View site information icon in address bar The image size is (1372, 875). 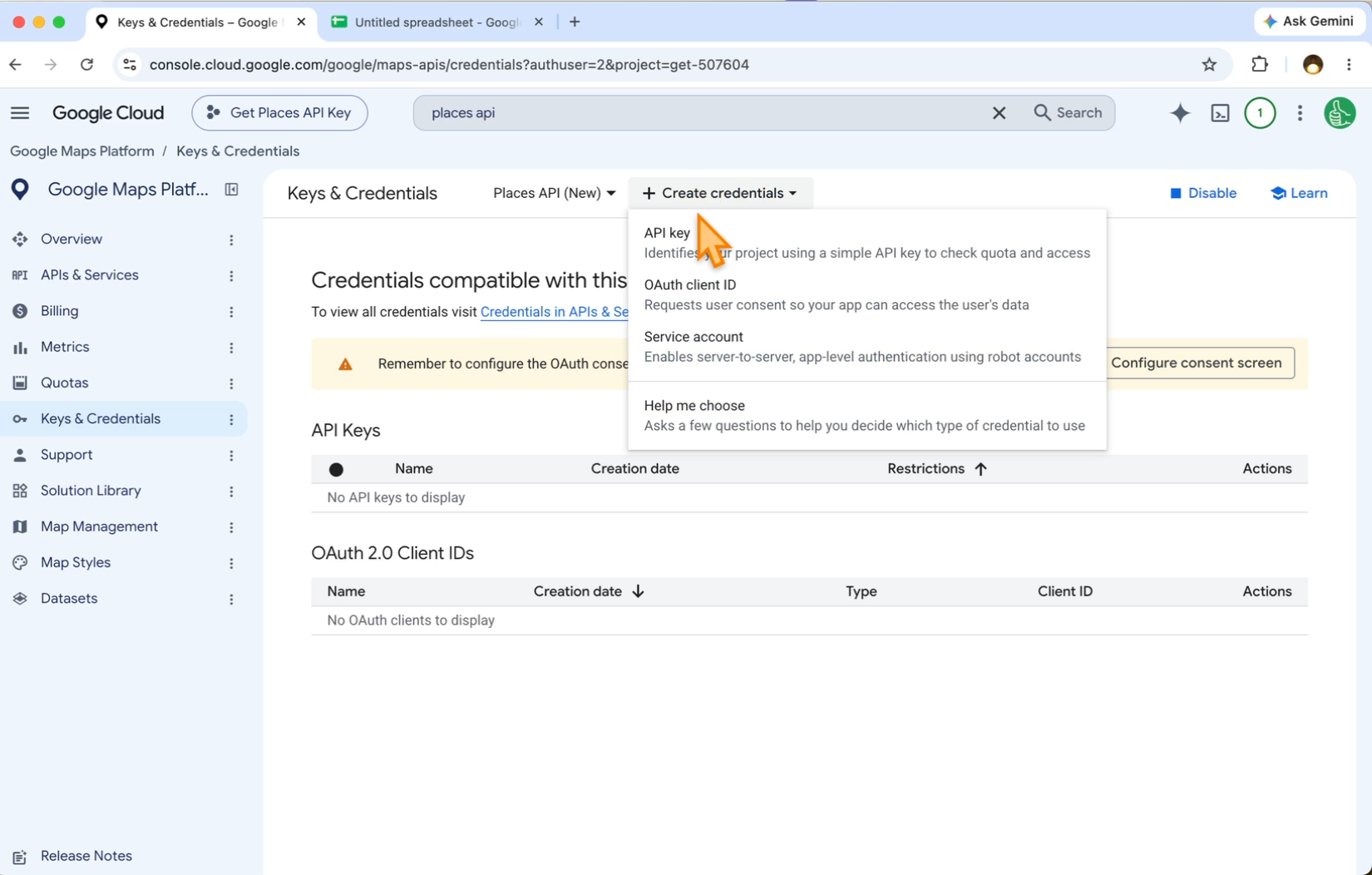click(x=129, y=65)
